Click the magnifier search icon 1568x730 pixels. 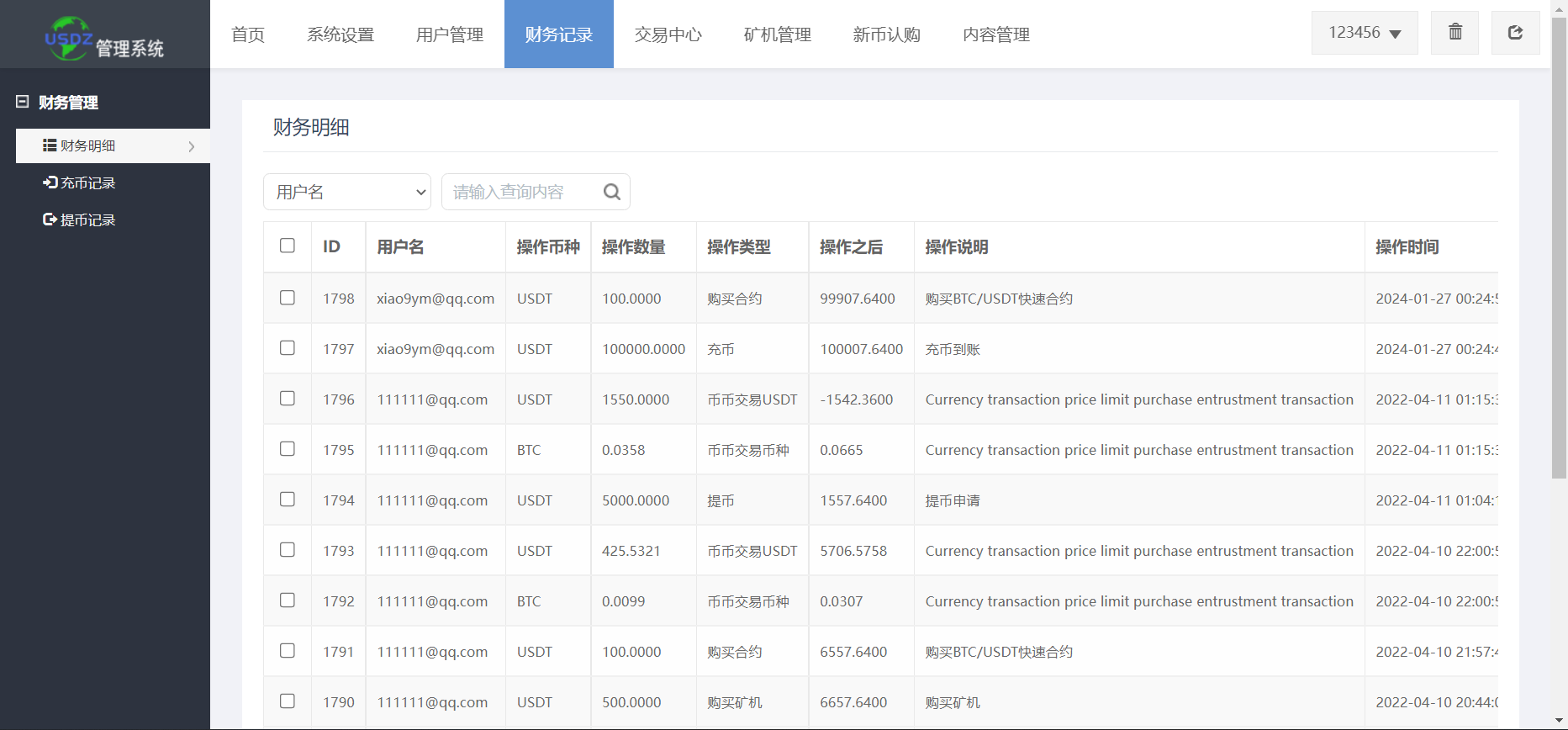(x=612, y=192)
